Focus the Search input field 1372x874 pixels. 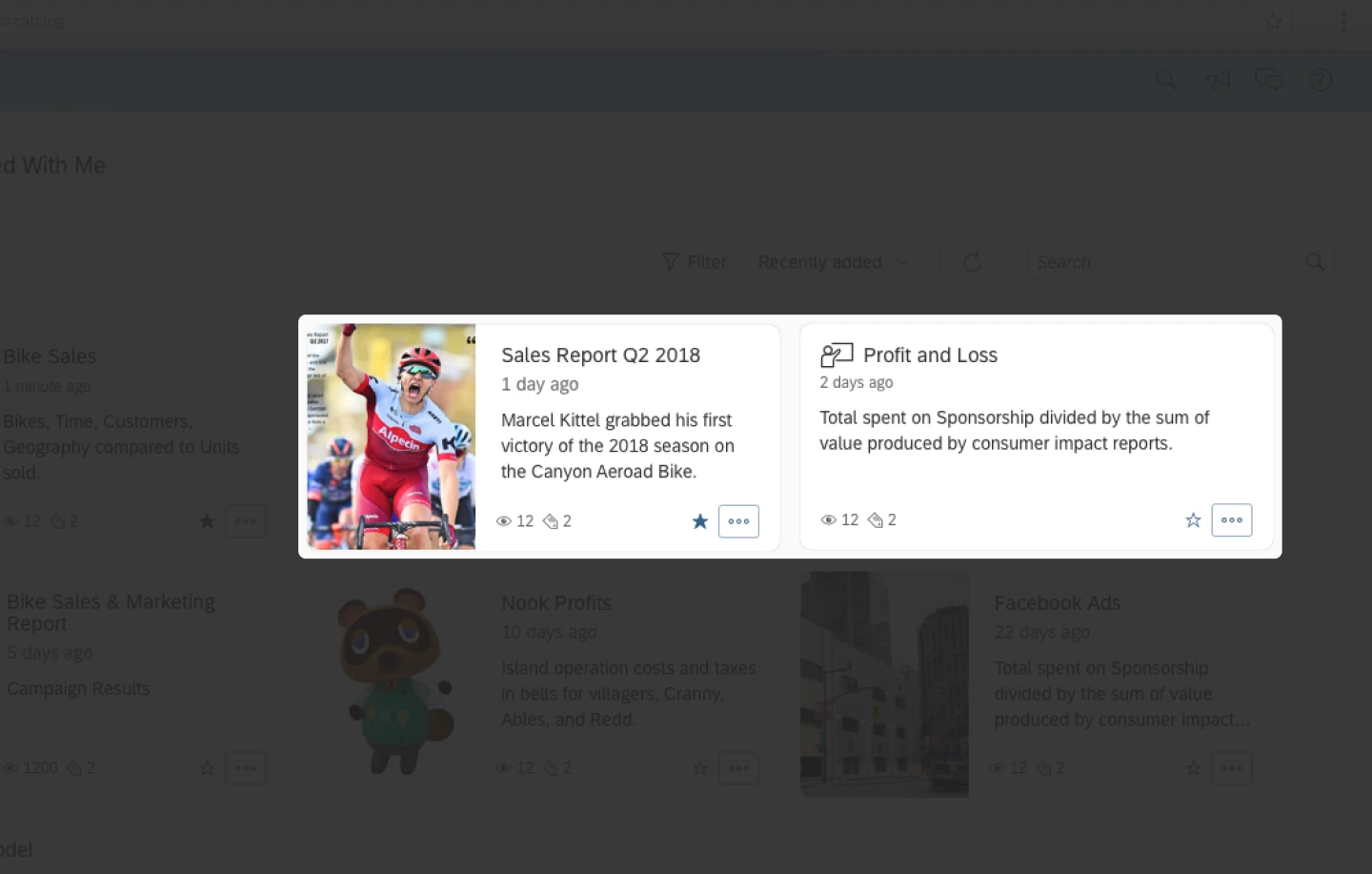point(1180,262)
